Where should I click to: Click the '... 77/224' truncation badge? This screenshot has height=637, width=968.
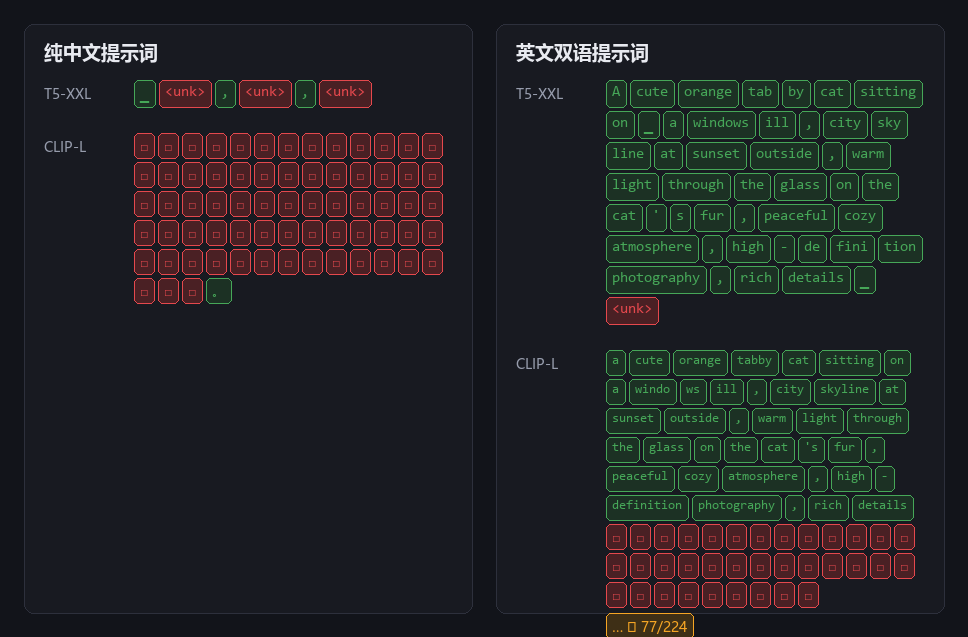[649, 627]
